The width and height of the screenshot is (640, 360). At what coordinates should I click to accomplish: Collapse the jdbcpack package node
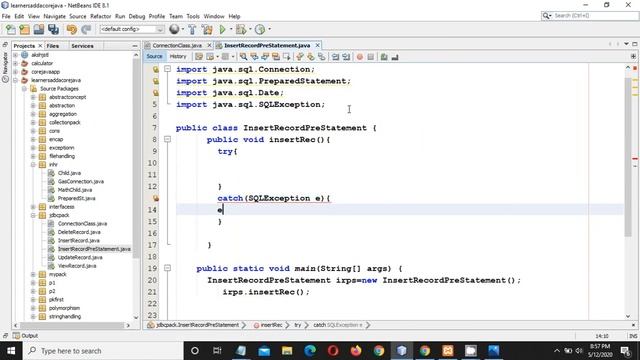33,215
